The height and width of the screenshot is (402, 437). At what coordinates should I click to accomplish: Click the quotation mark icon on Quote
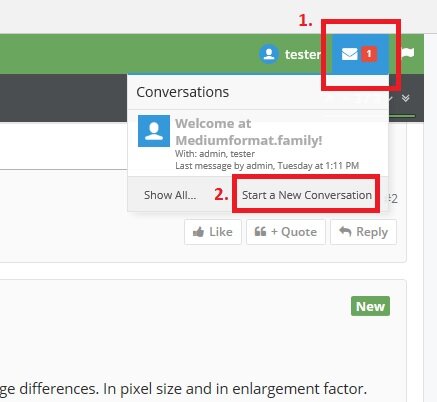tap(260, 231)
